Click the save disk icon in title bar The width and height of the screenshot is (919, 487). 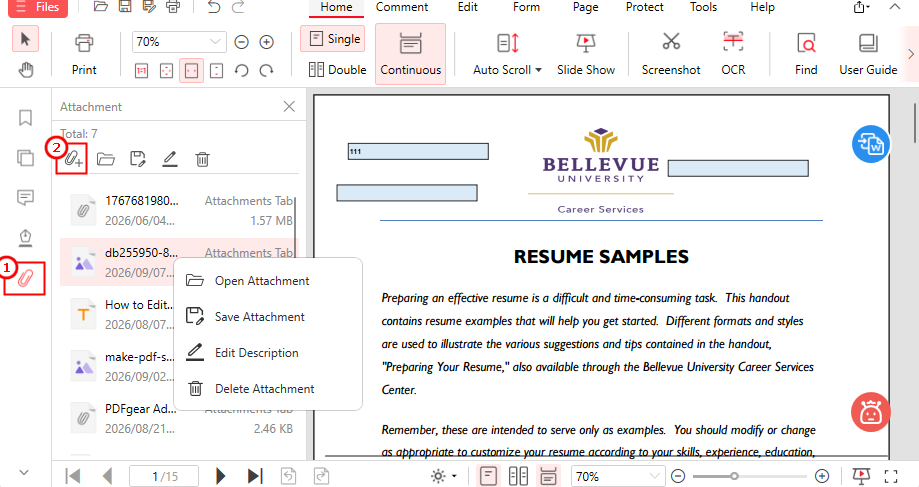tap(125, 7)
